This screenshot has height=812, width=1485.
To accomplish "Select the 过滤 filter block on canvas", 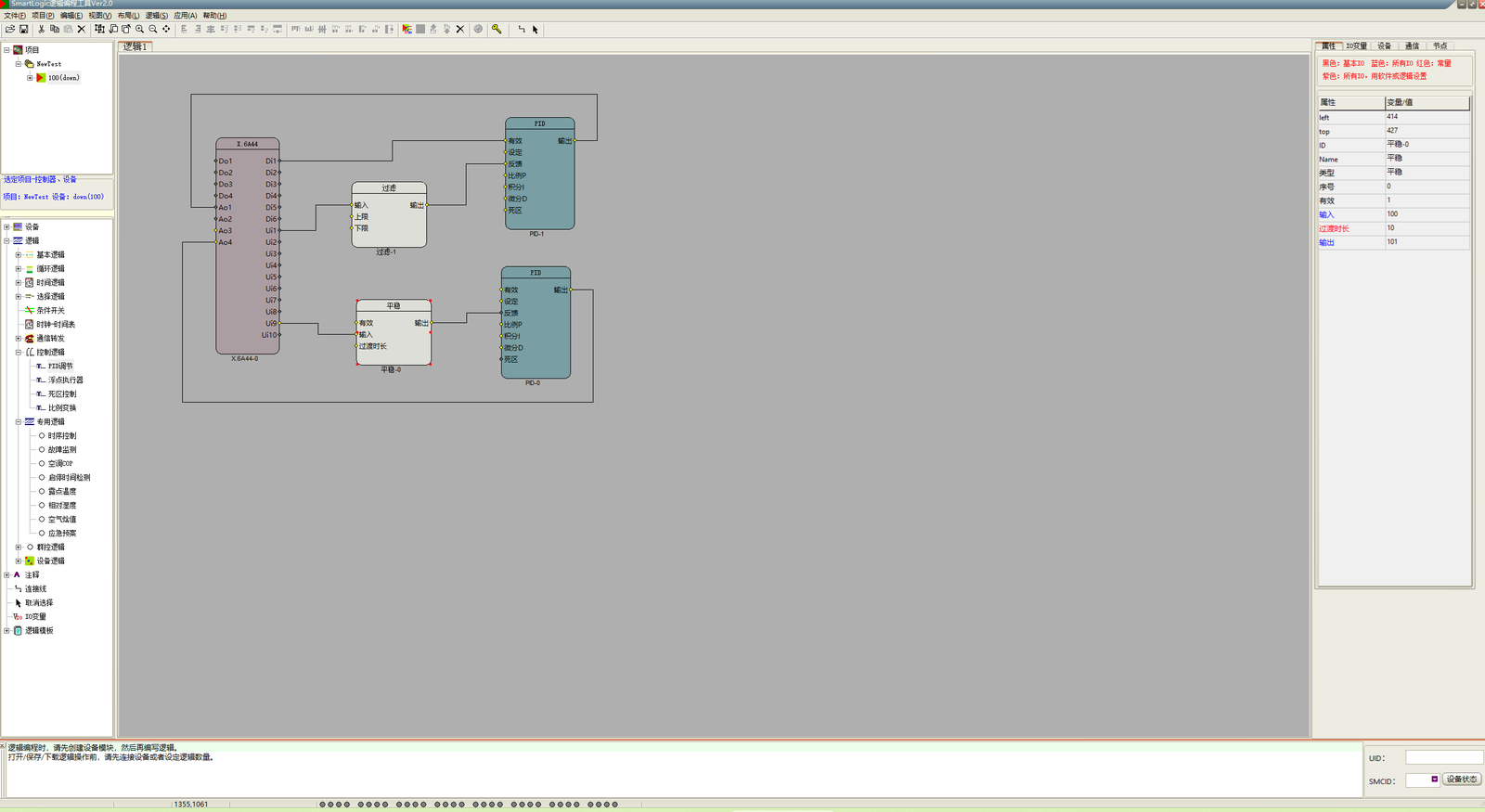I will pyautogui.click(x=389, y=214).
